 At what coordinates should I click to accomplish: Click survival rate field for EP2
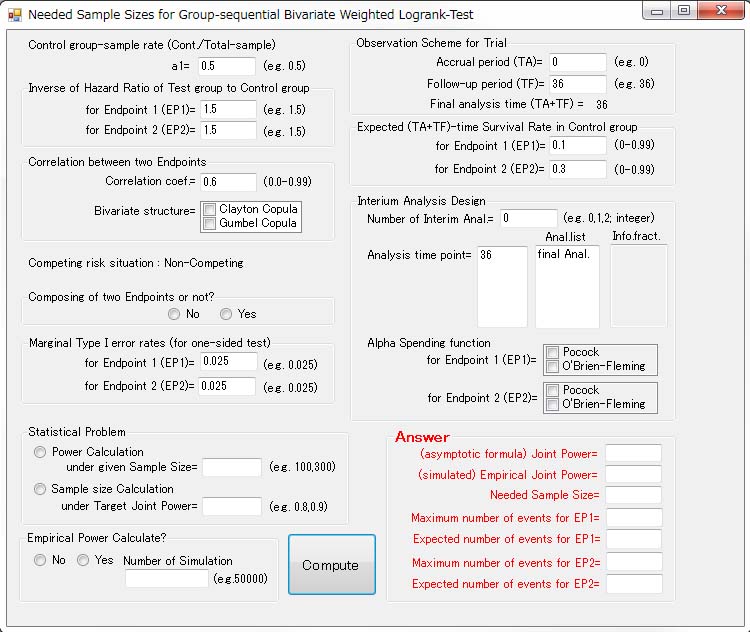[578, 169]
